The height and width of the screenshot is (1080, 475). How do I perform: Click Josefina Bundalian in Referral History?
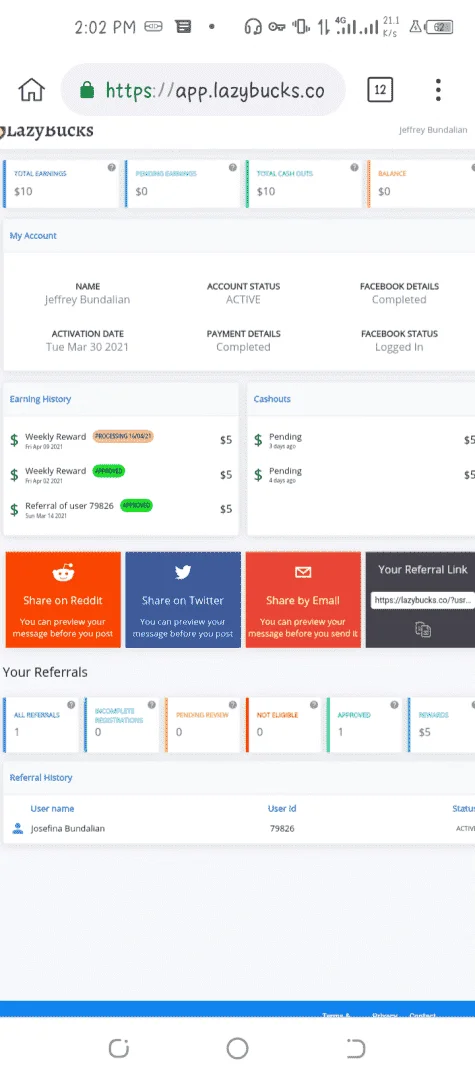point(67,828)
